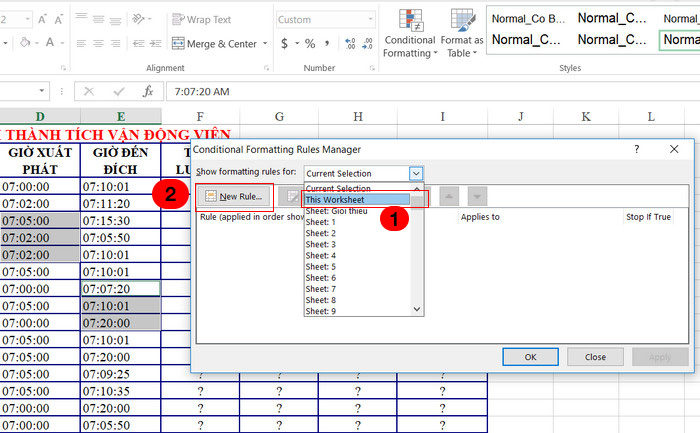Screen dimensions: 700x433
Task: Click Merge & Center button
Action: [x=215, y=44]
